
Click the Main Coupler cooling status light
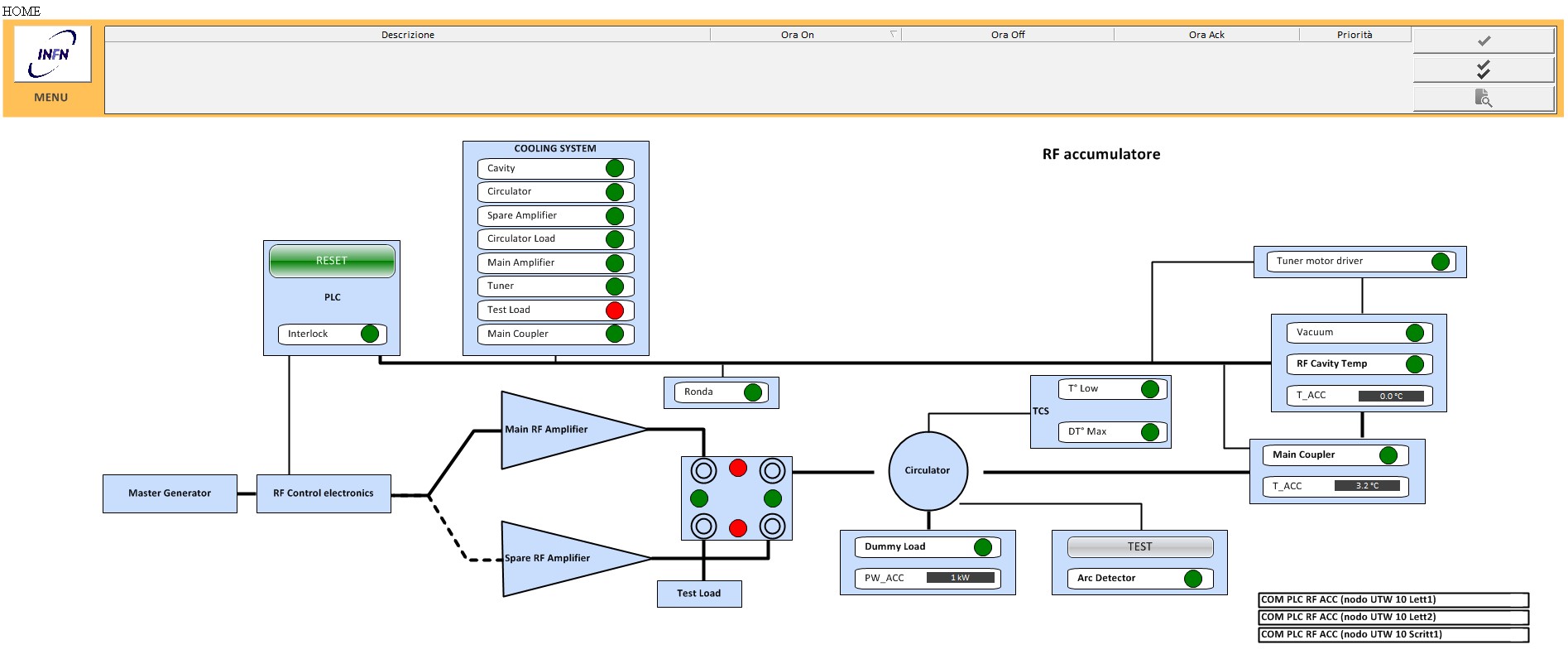(615, 334)
